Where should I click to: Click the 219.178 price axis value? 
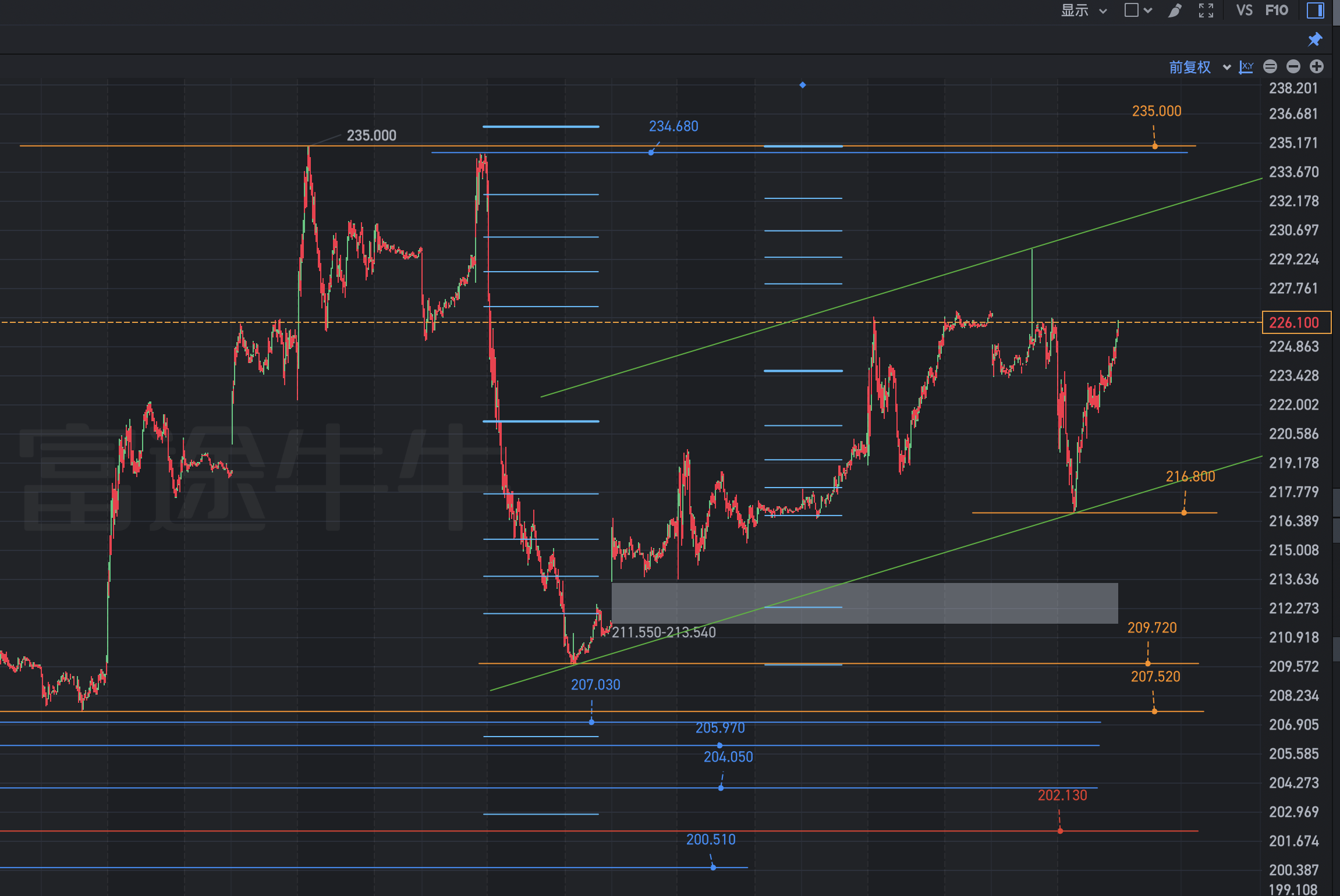1293,463
